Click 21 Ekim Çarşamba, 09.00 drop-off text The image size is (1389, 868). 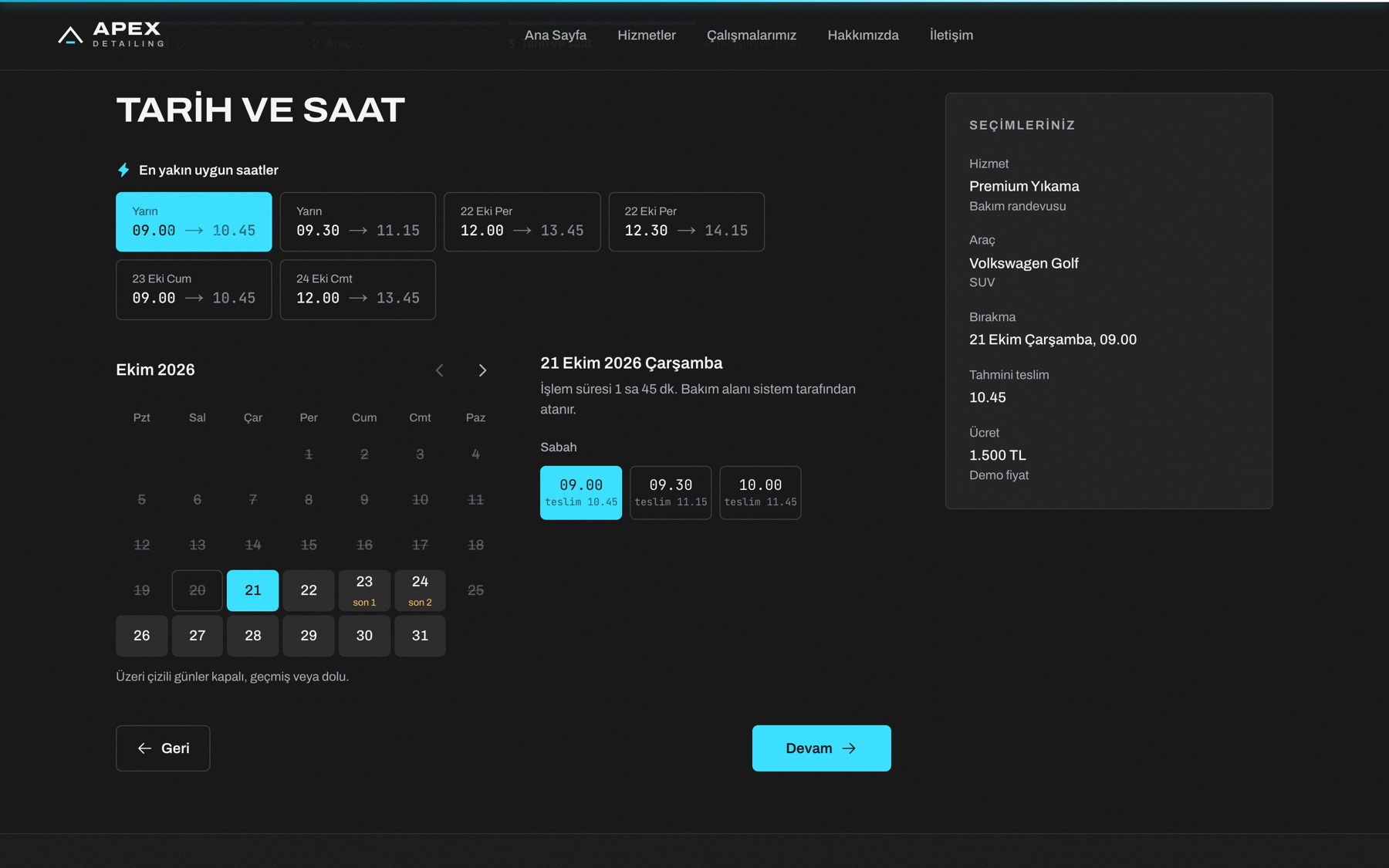[1053, 339]
